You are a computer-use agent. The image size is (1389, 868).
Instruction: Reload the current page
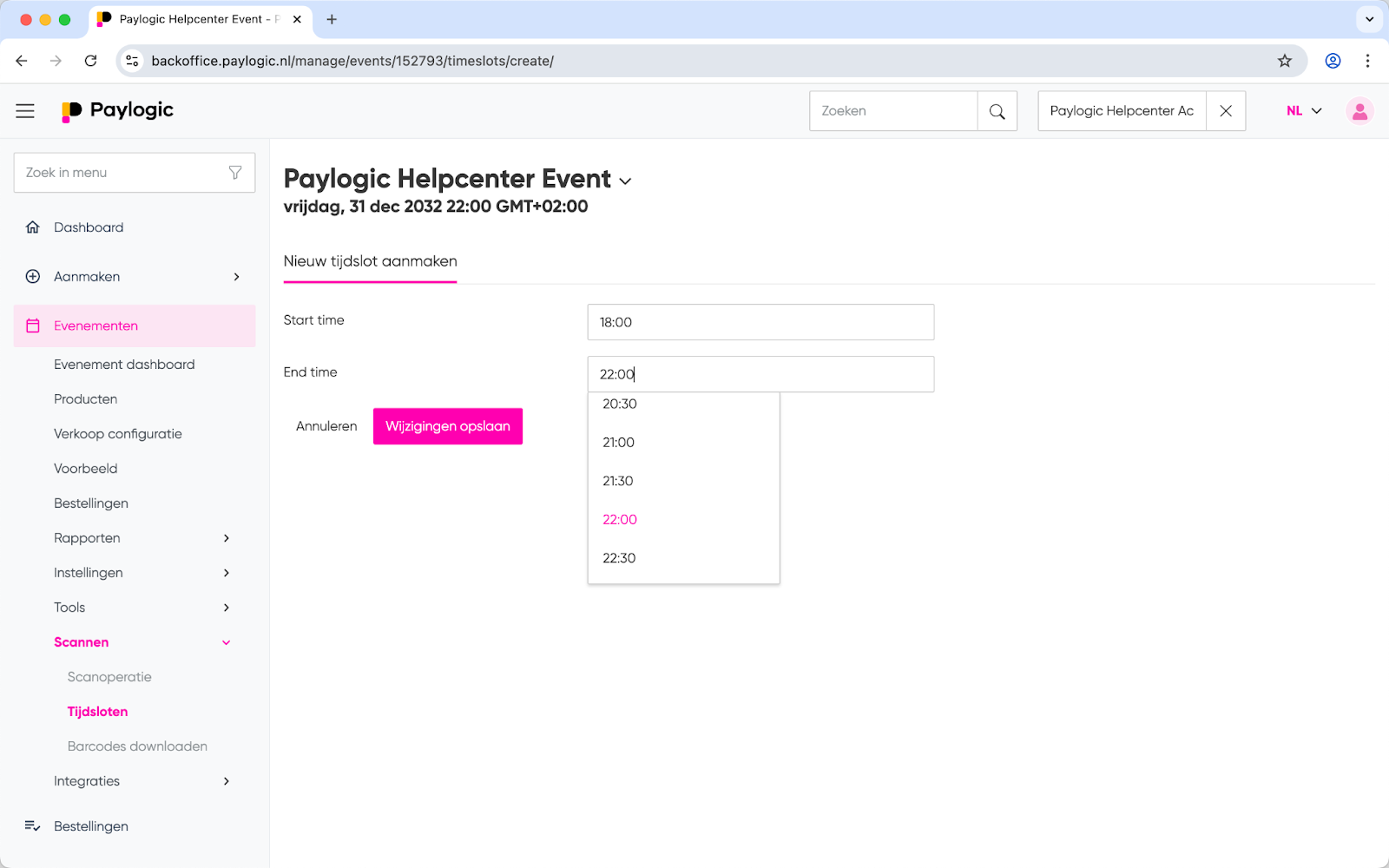tap(90, 61)
